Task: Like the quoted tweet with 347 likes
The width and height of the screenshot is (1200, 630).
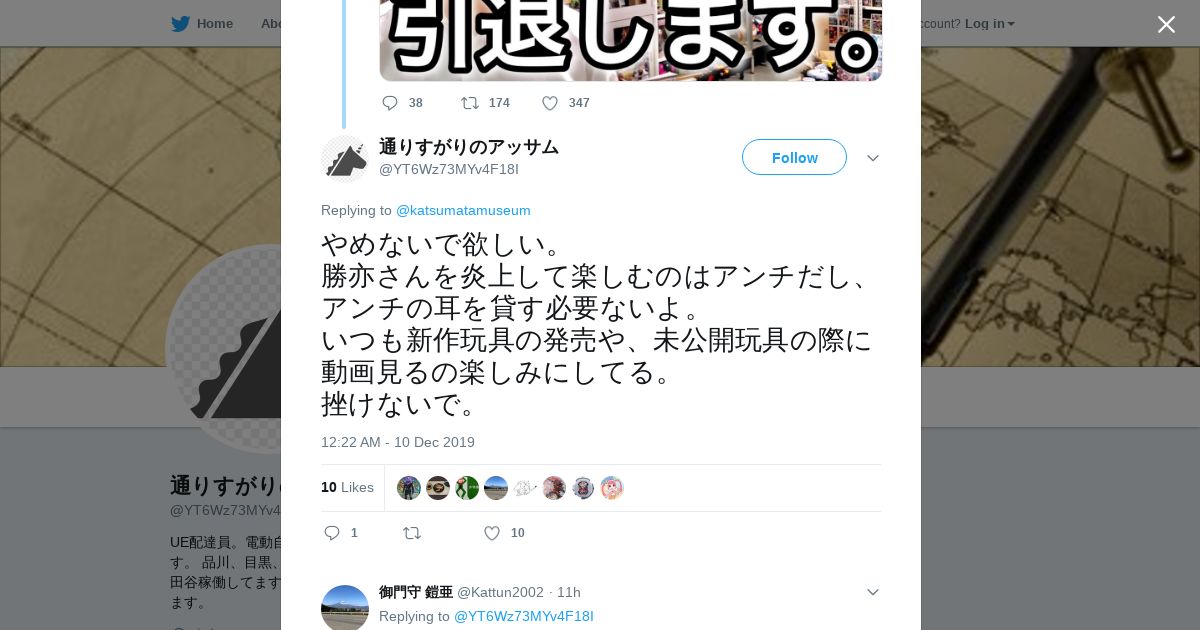Action: (x=550, y=103)
